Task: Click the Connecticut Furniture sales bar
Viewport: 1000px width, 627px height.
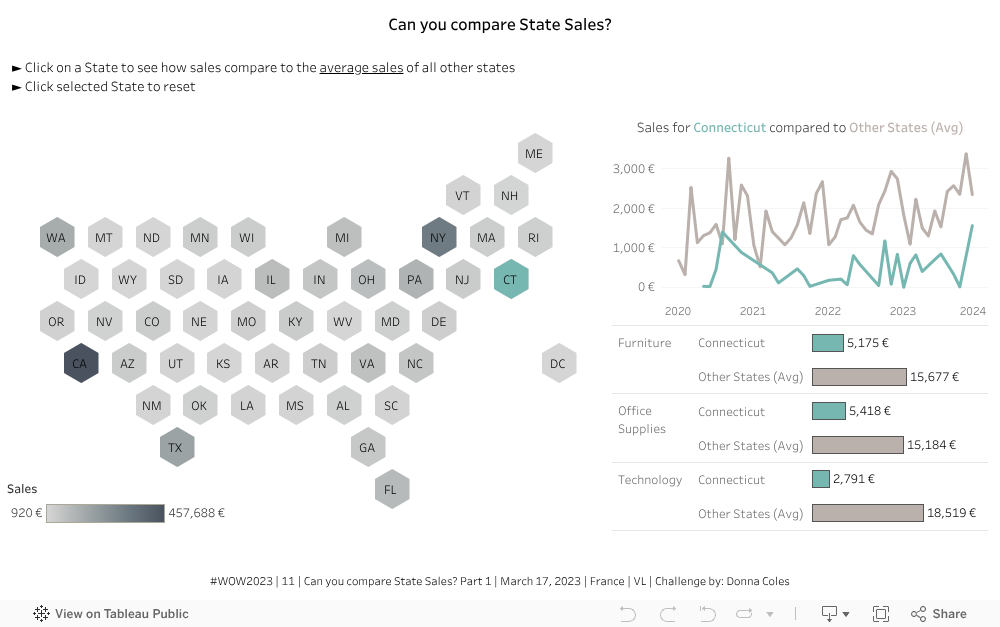Action: pyautogui.click(x=828, y=343)
